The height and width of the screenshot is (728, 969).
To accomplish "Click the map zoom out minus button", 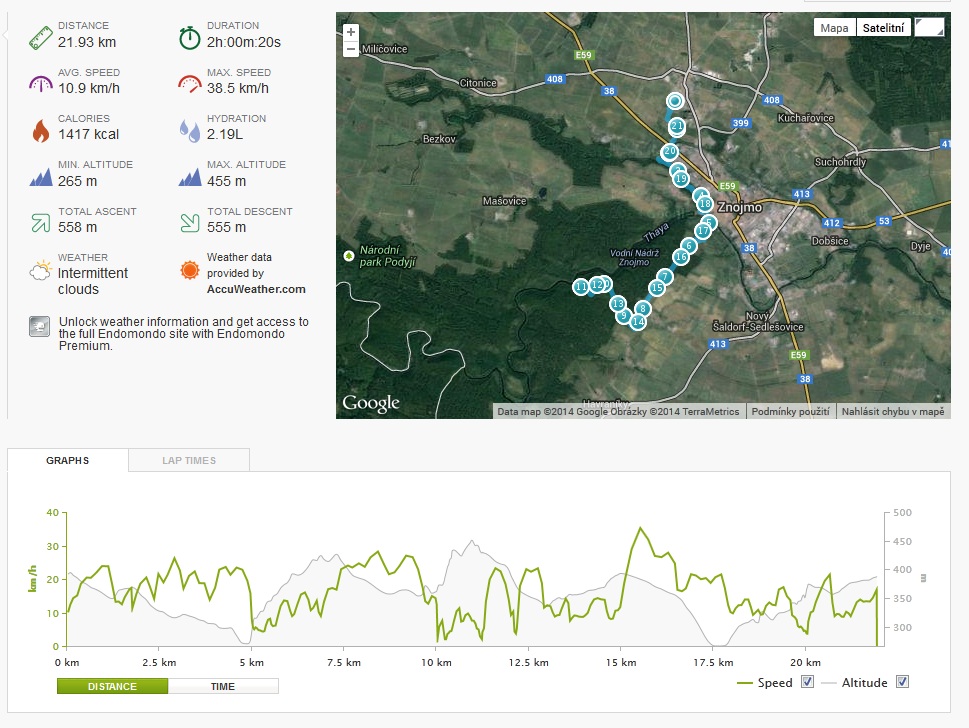I will click(350, 48).
